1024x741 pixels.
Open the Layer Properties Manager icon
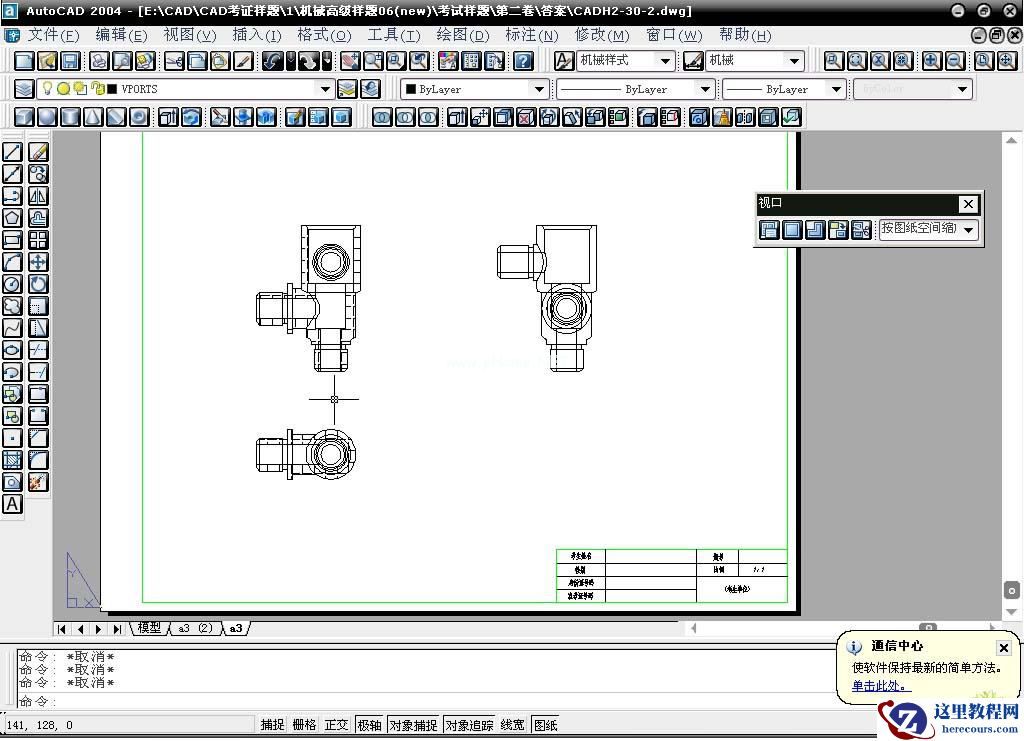click(x=24, y=89)
